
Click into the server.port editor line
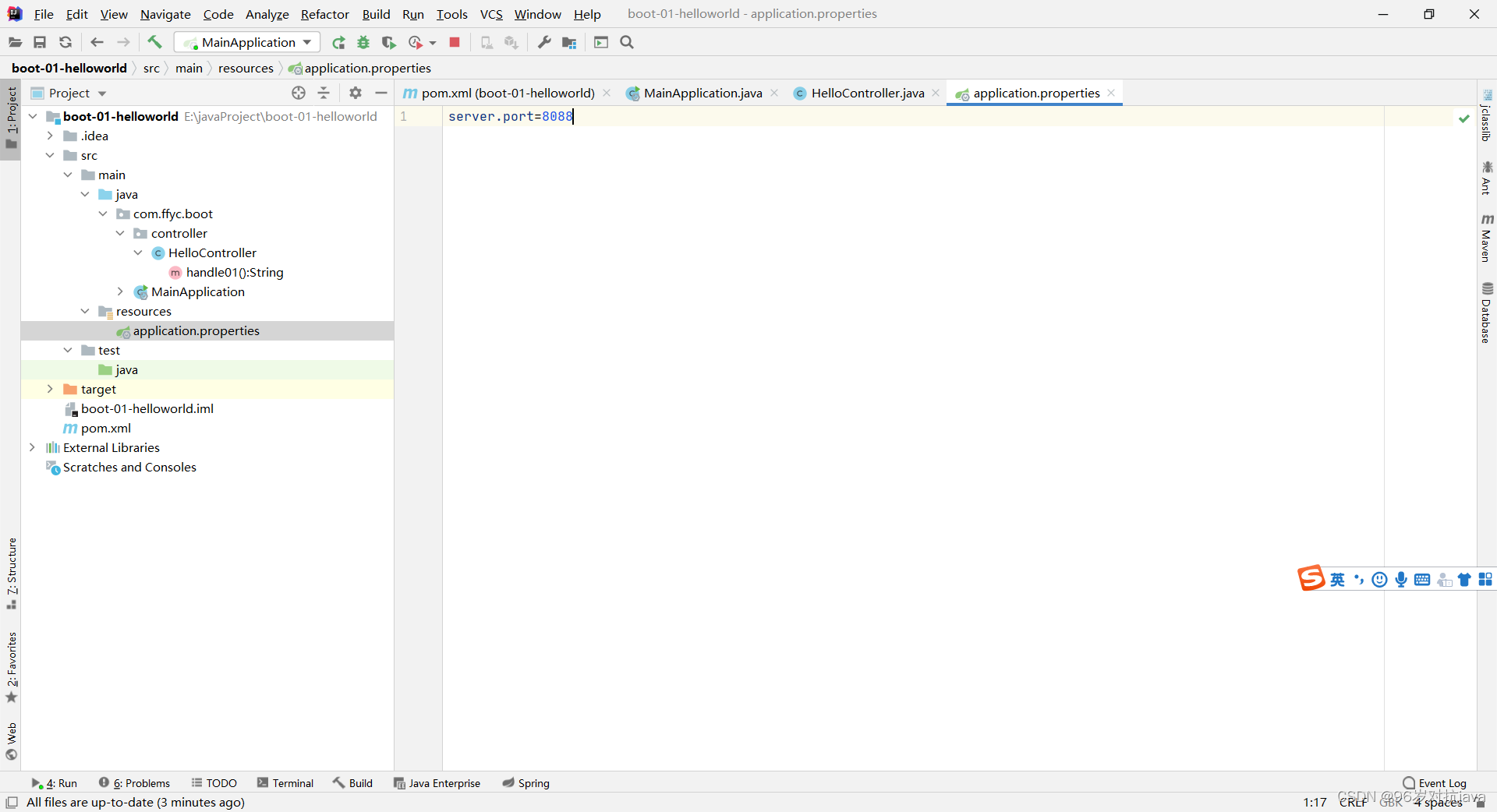510,116
